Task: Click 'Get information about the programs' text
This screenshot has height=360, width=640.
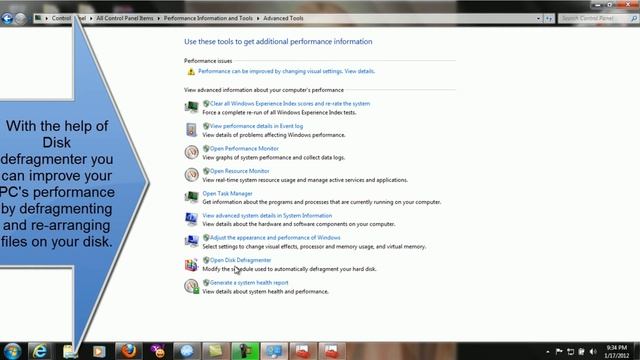Action: [322, 202]
